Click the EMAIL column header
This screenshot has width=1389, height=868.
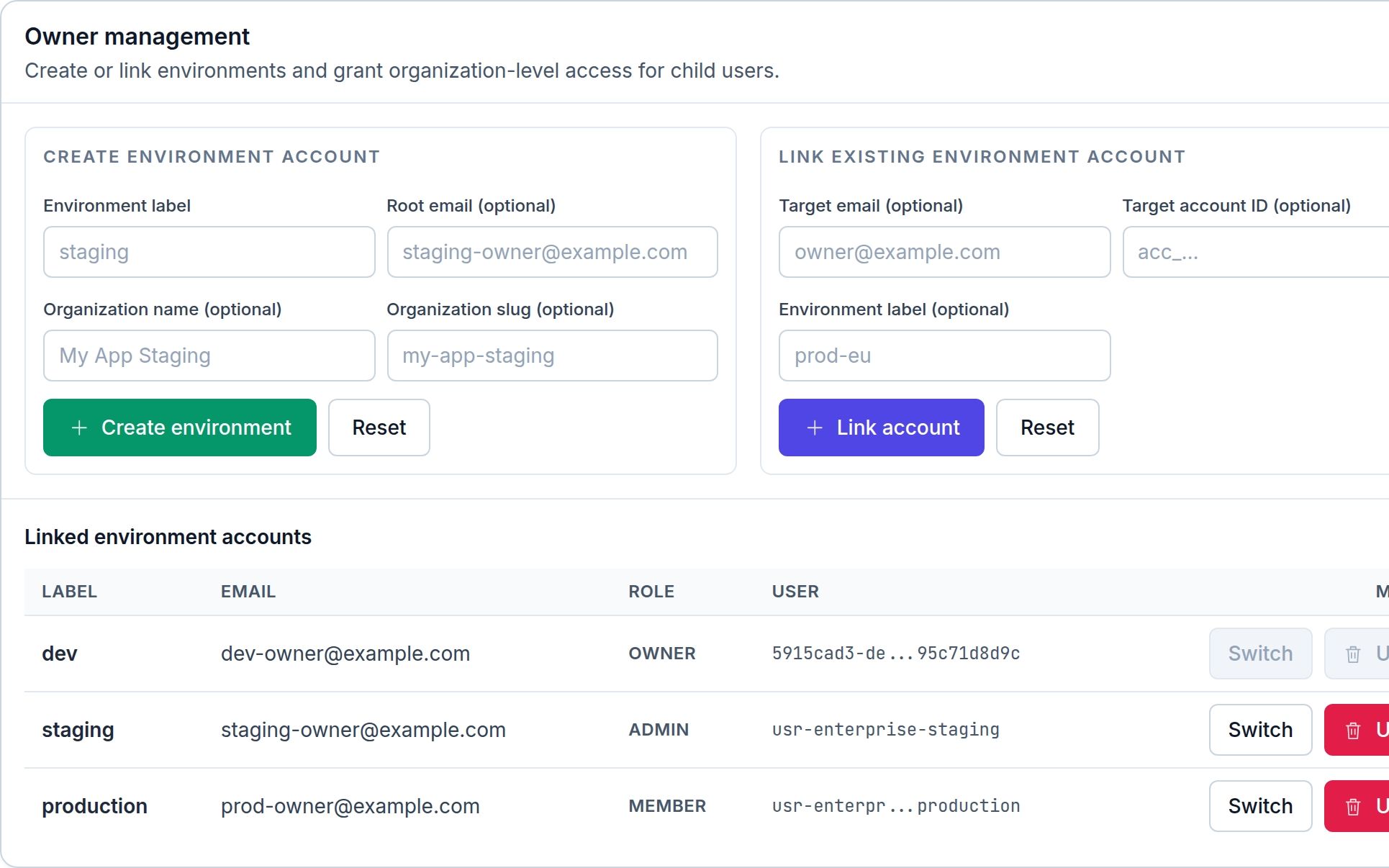[248, 592]
